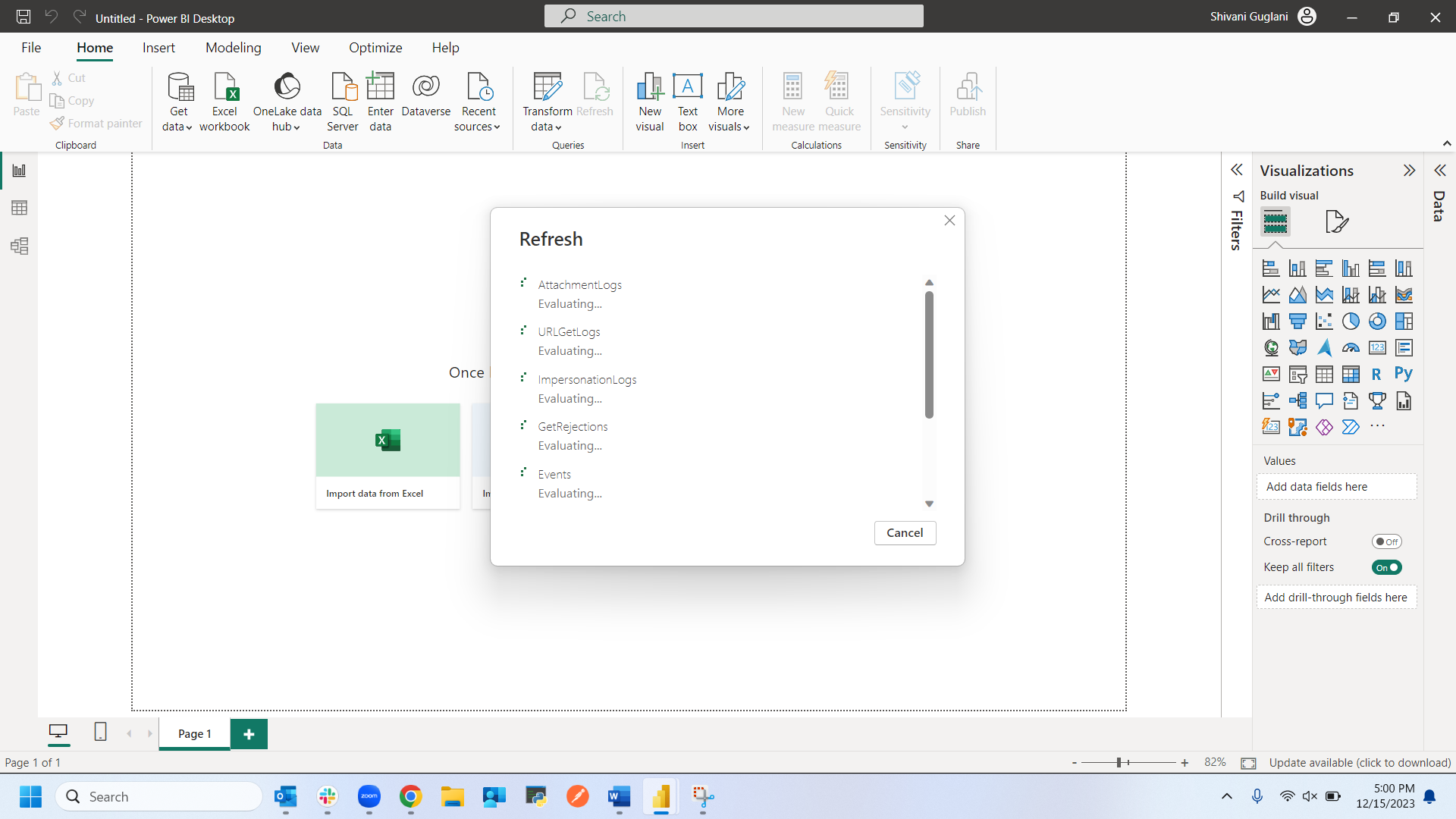
Task: Open the Modeling ribbon tab
Action: (233, 48)
